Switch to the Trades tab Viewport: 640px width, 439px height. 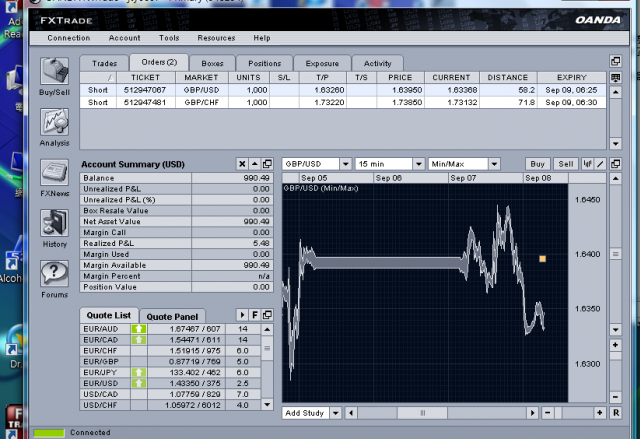tap(104, 63)
